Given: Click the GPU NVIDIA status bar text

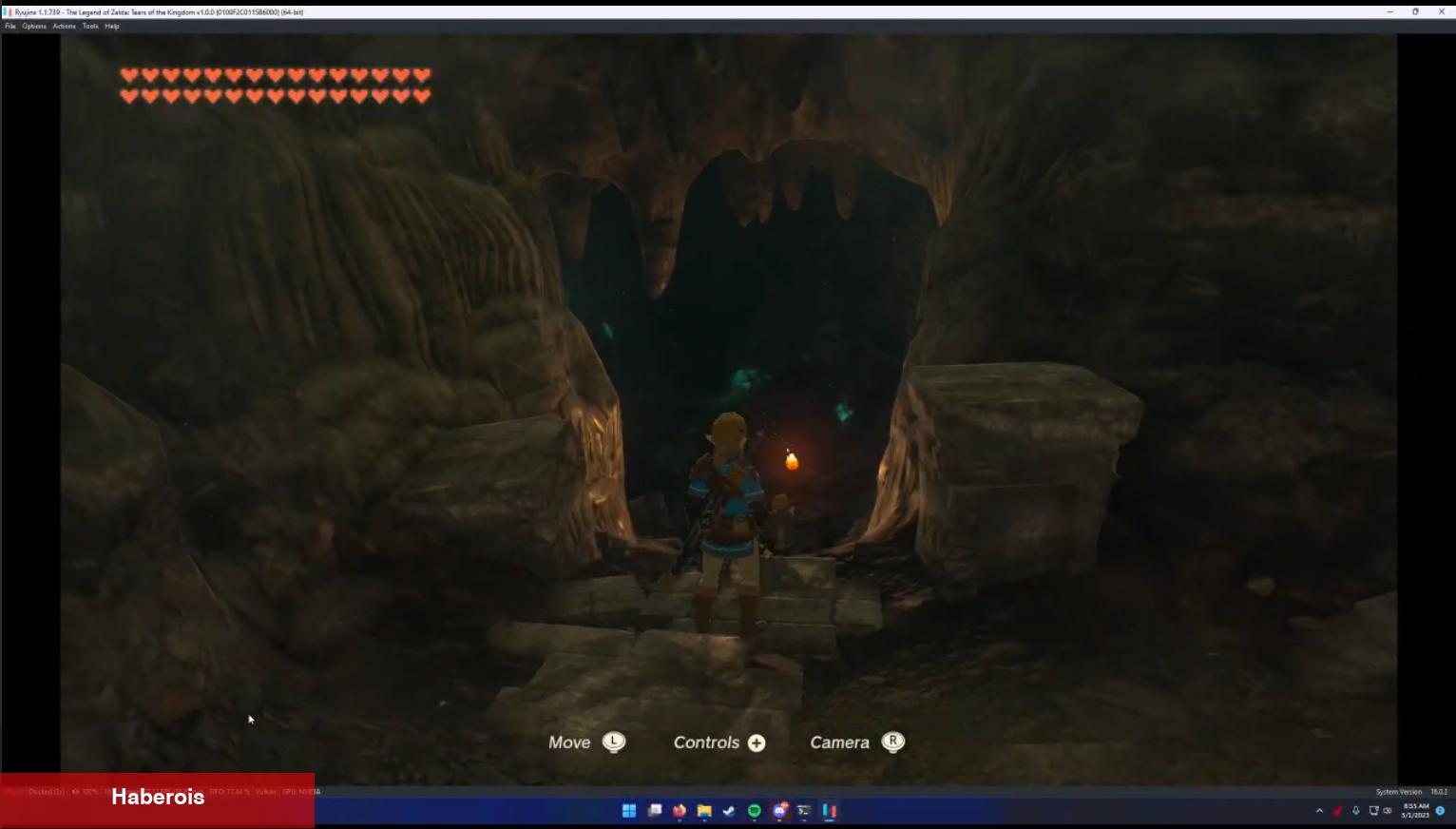Looking at the screenshot, I should pos(301,792).
